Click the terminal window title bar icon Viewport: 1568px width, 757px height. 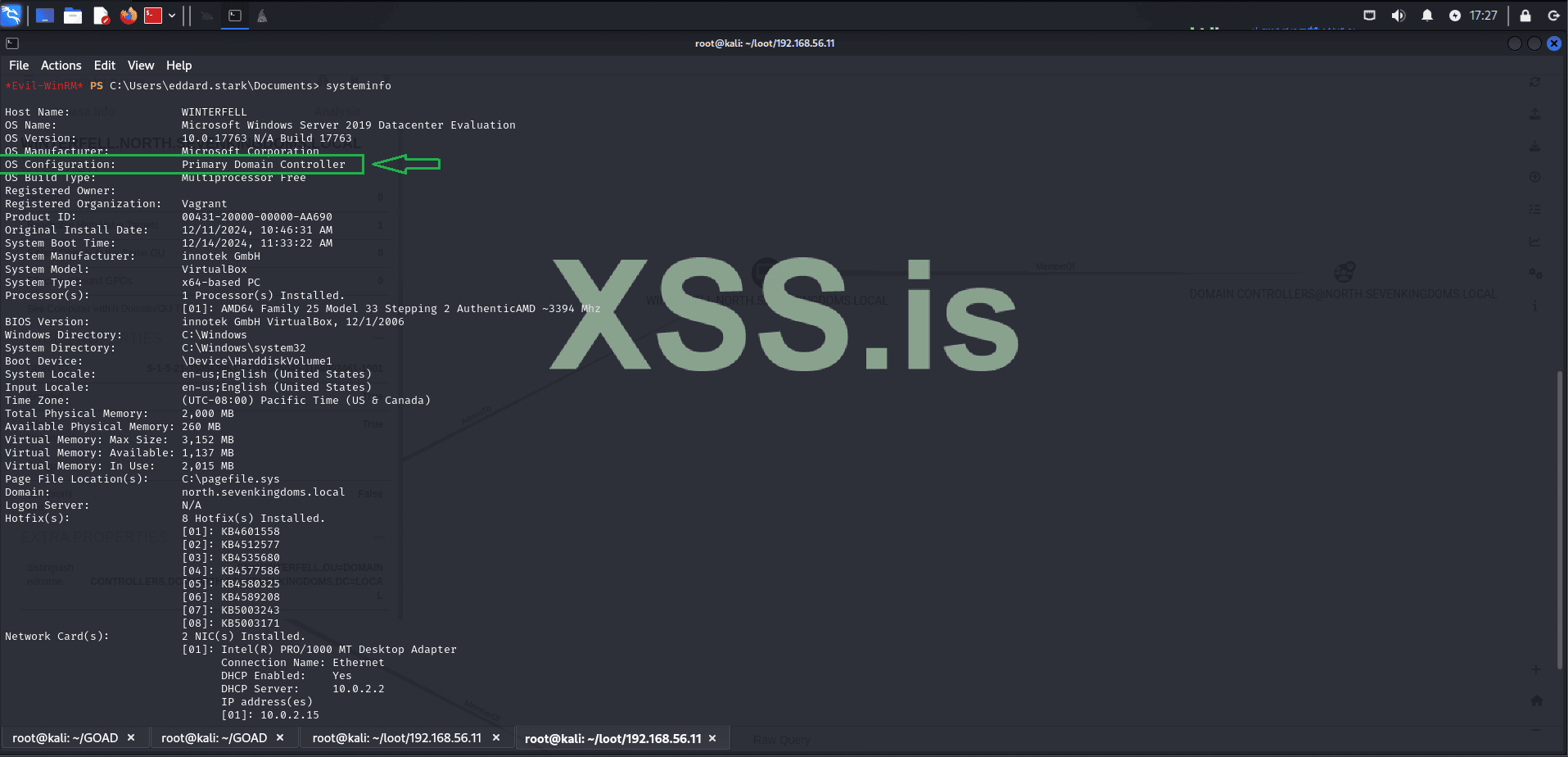(x=12, y=43)
